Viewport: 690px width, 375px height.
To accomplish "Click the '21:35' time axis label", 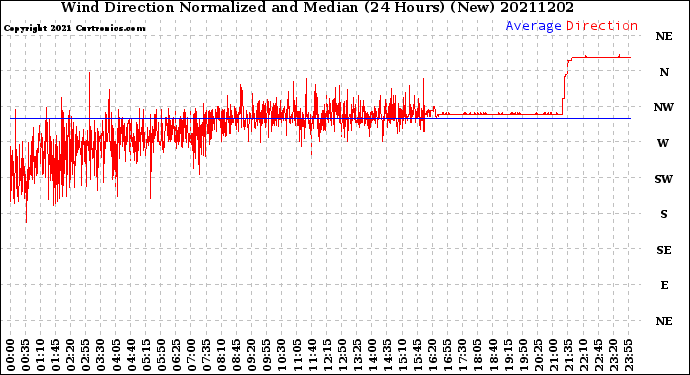I will click(x=568, y=355).
